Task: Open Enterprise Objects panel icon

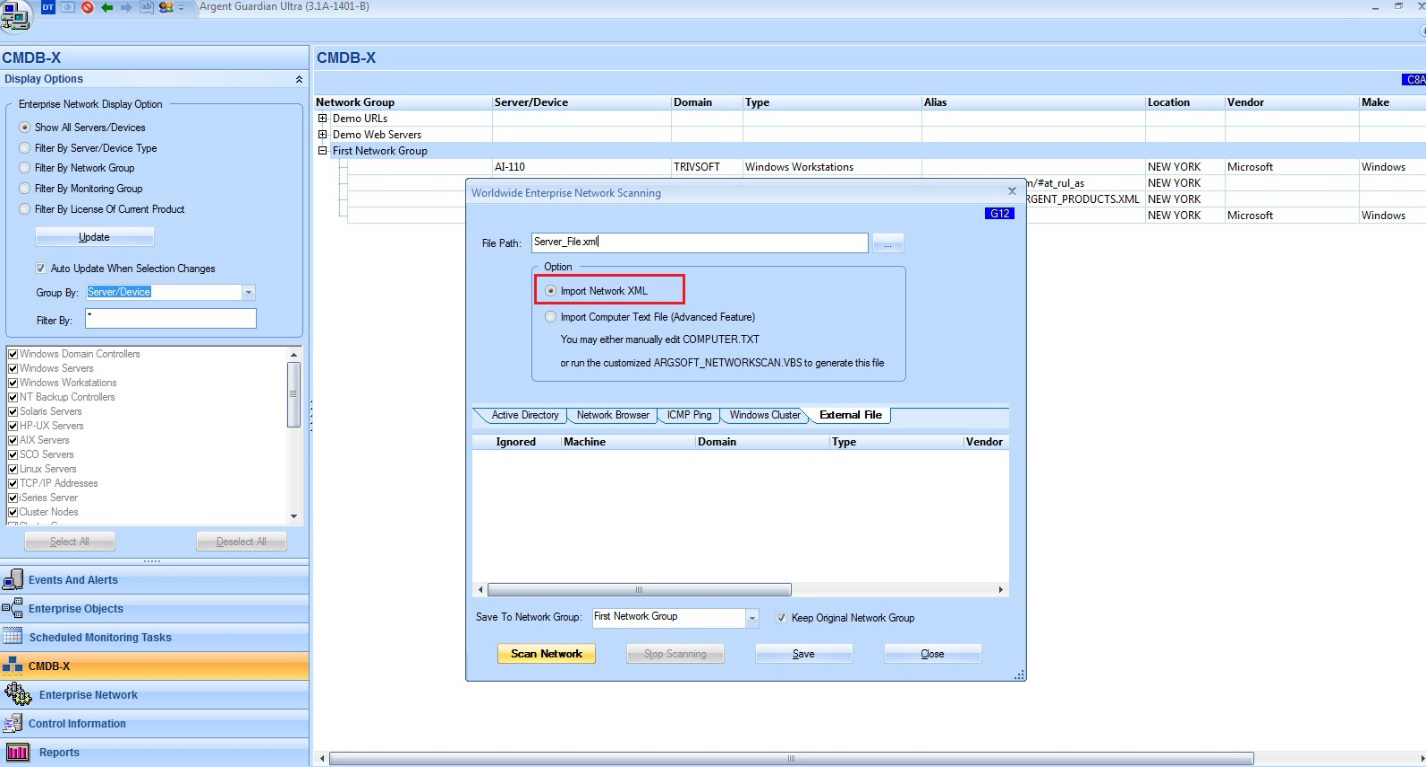Action: 13,608
